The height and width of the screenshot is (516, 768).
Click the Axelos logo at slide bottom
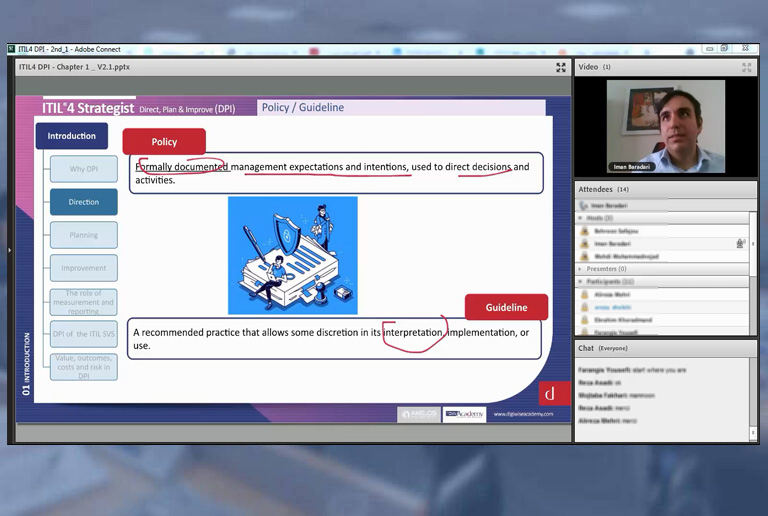pos(418,414)
